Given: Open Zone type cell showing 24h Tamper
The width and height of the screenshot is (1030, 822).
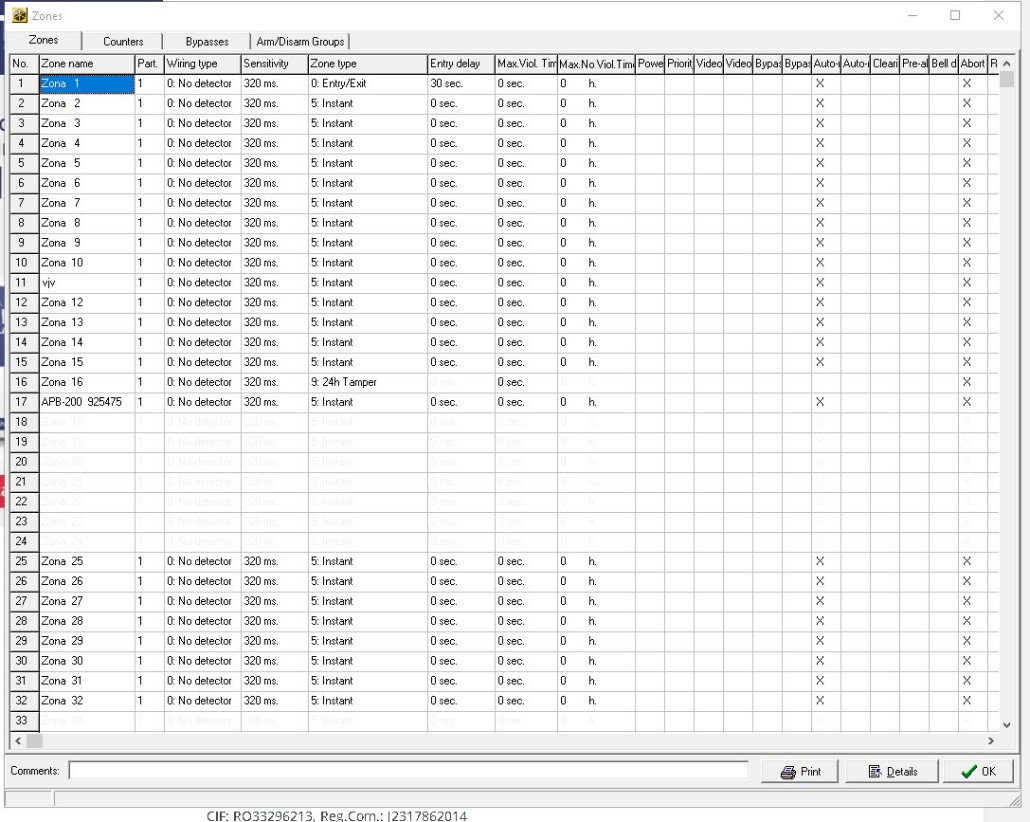Looking at the screenshot, I should tap(366, 382).
